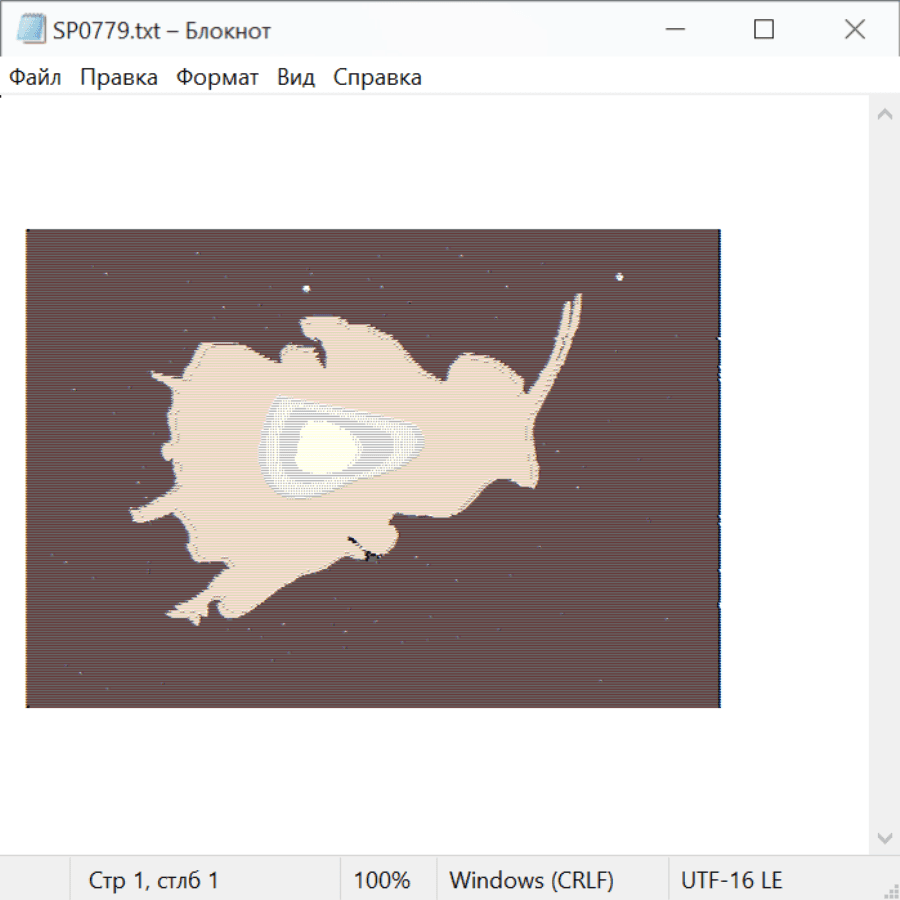Viewport: 900px width, 900px height.
Task: Minimize the Блокнот window
Action: tap(674, 30)
